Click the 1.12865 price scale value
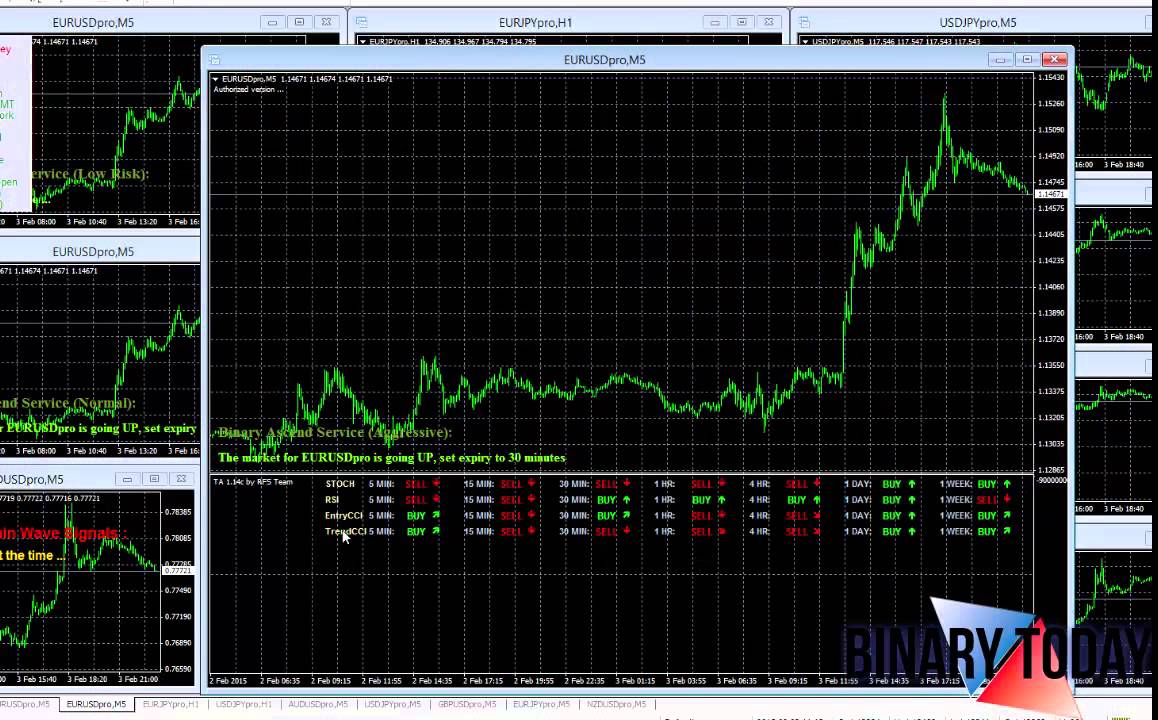1158x720 pixels. point(1051,470)
